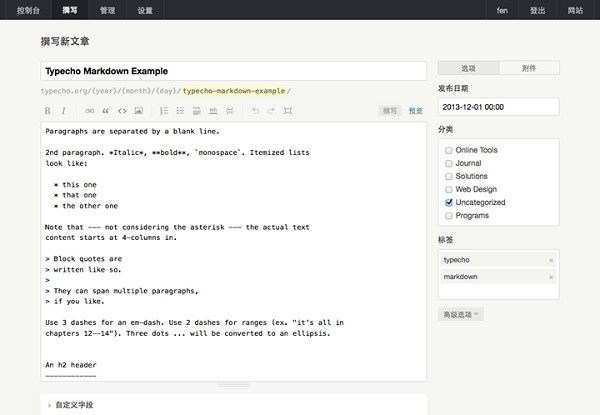Open the 管理 menu in top navigation
Image resolution: width=600 pixels, height=415 pixels.
click(107, 10)
